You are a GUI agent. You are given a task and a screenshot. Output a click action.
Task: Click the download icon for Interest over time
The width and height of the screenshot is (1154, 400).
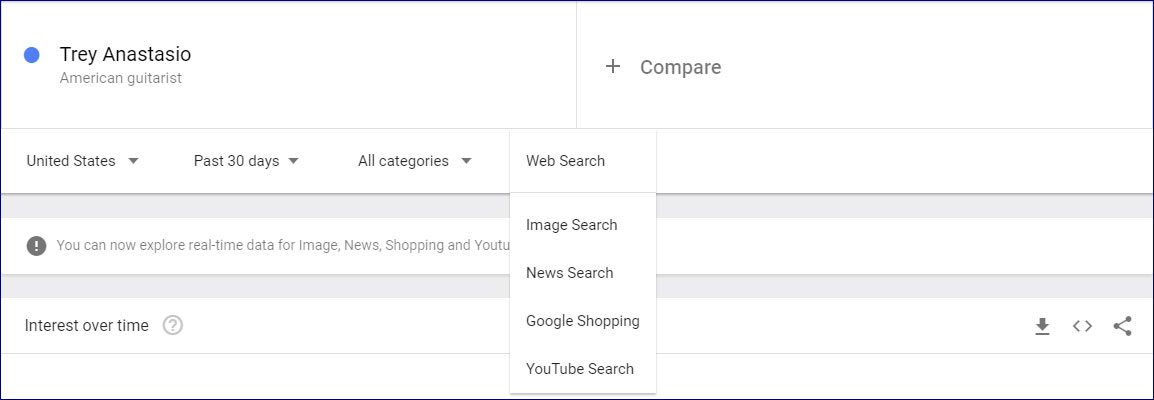[1042, 326]
